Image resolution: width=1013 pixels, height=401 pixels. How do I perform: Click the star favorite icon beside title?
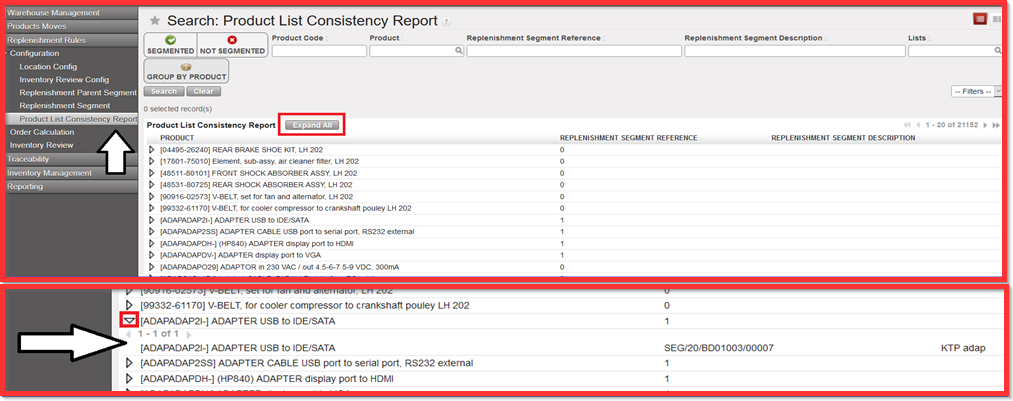(154, 20)
